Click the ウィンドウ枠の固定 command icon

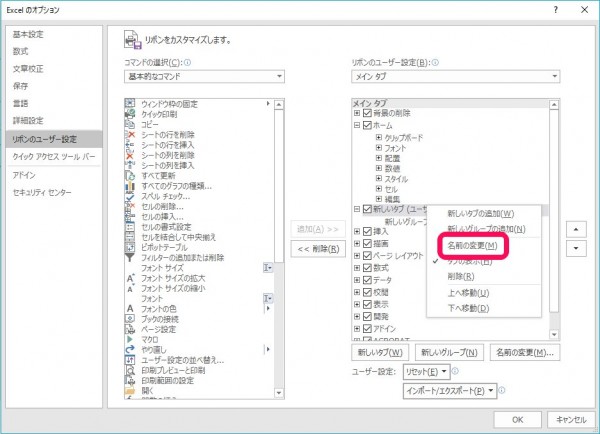pos(130,103)
